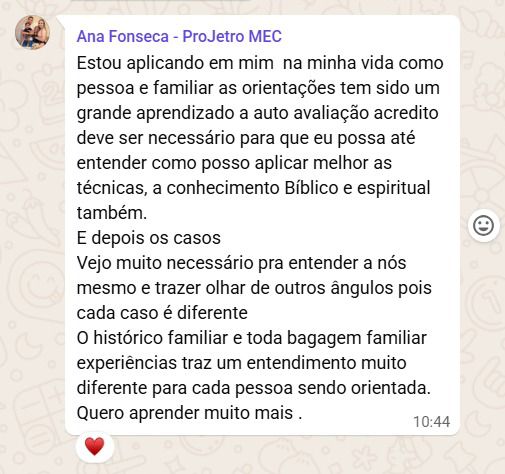This screenshot has width=505, height=474.
Task: Click the phrase 'conhecimento Bíblico e espiritual'
Action: coord(298,188)
